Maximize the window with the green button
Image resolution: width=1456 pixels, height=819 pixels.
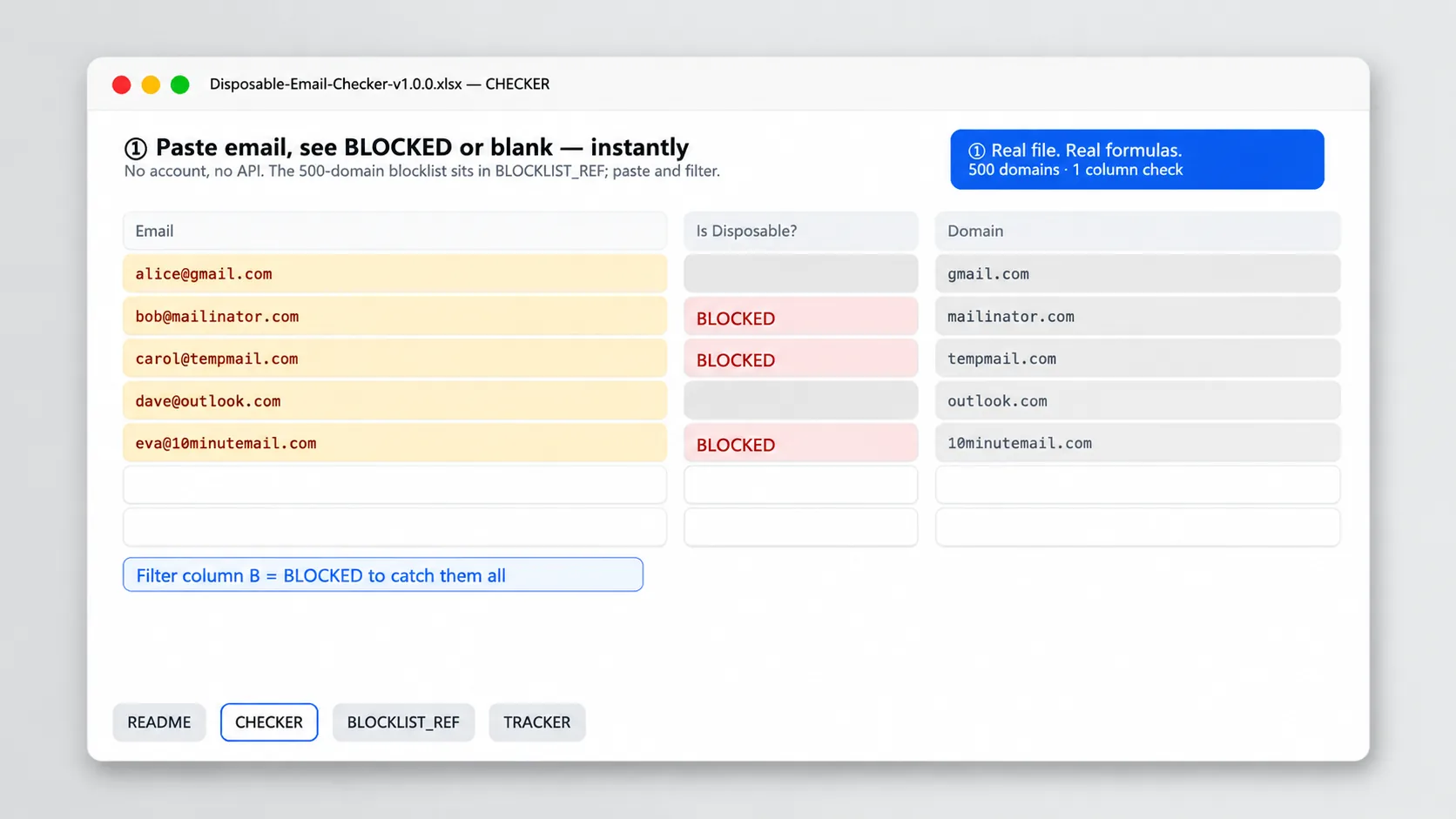180,84
